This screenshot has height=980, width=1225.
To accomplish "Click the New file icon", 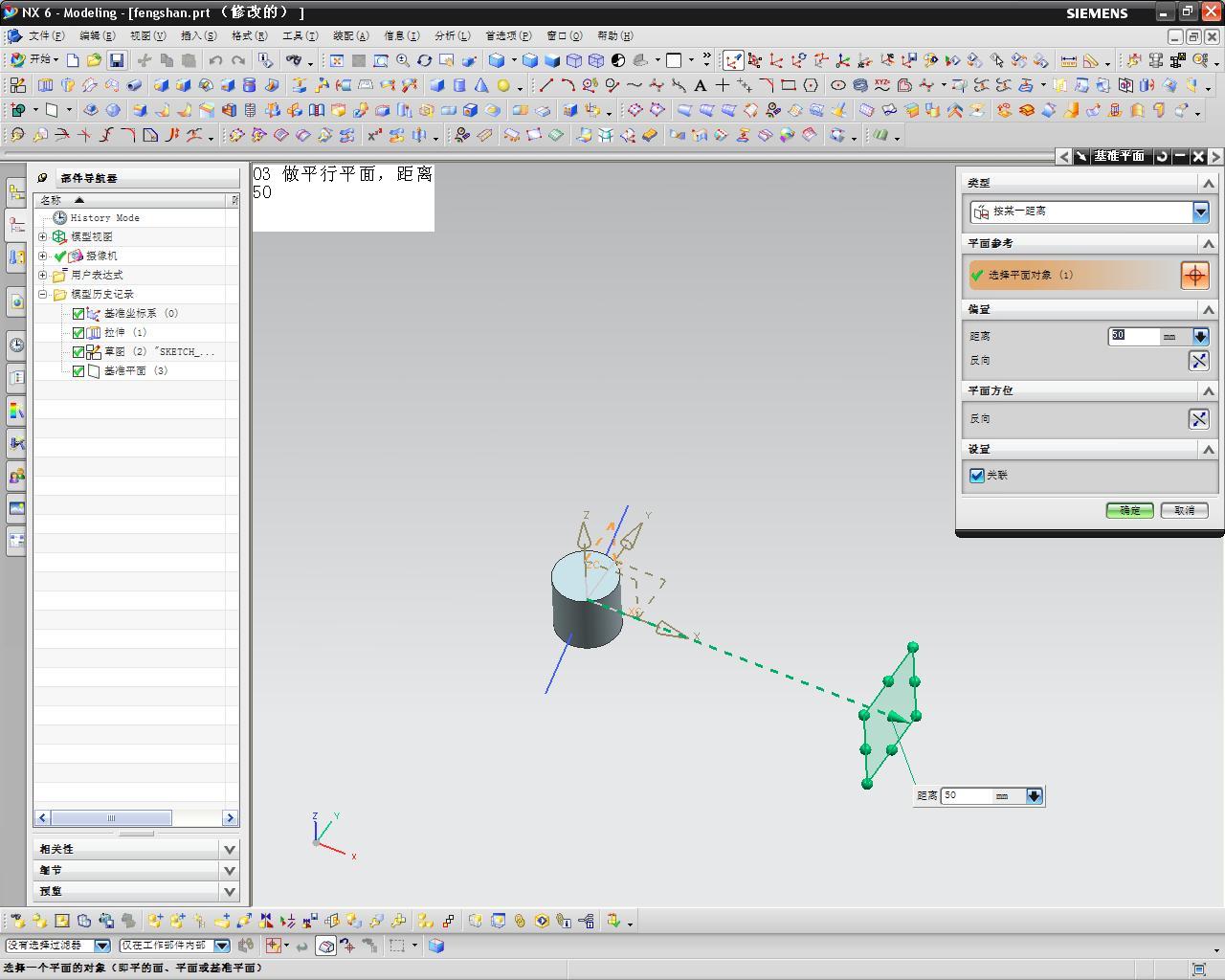I will coord(73,60).
